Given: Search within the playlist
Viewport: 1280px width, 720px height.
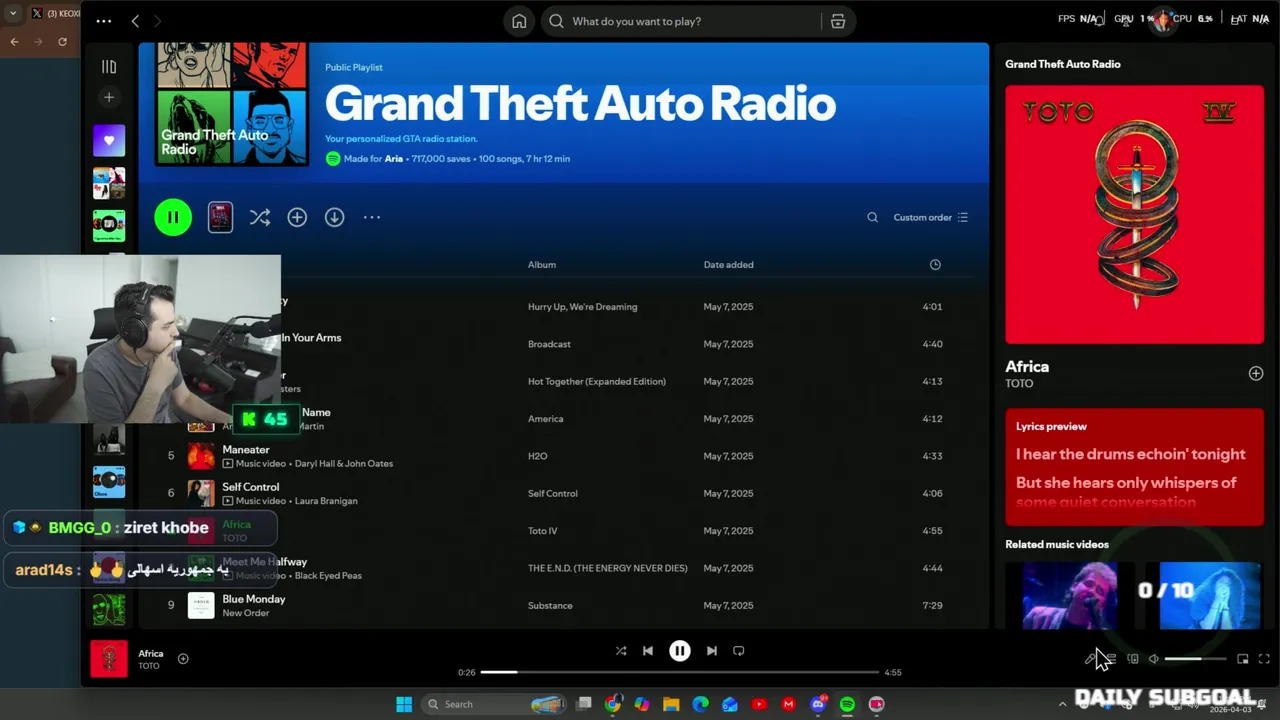Looking at the screenshot, I should [872, 217].
